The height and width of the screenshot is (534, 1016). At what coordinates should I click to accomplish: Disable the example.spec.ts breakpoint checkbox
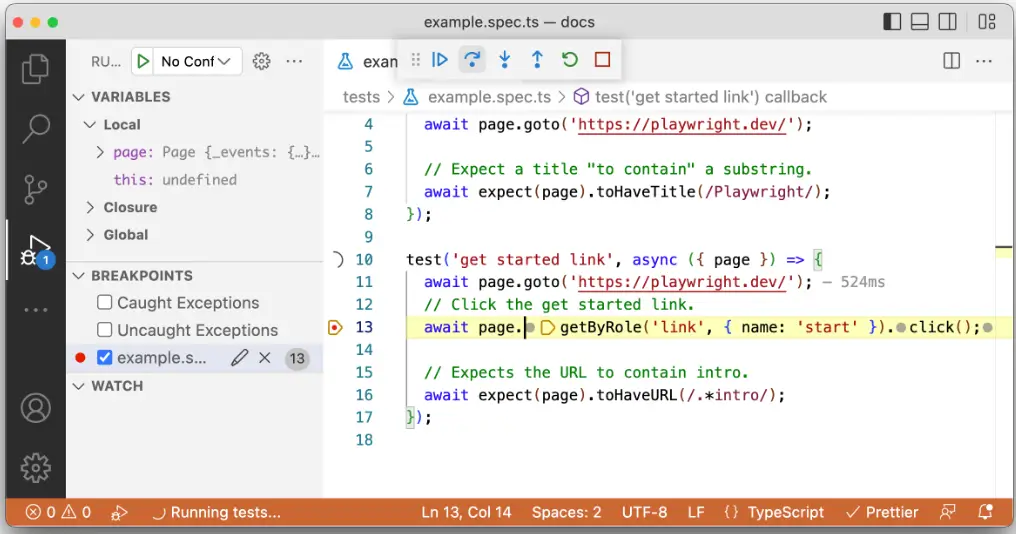[x=105, y=358]
